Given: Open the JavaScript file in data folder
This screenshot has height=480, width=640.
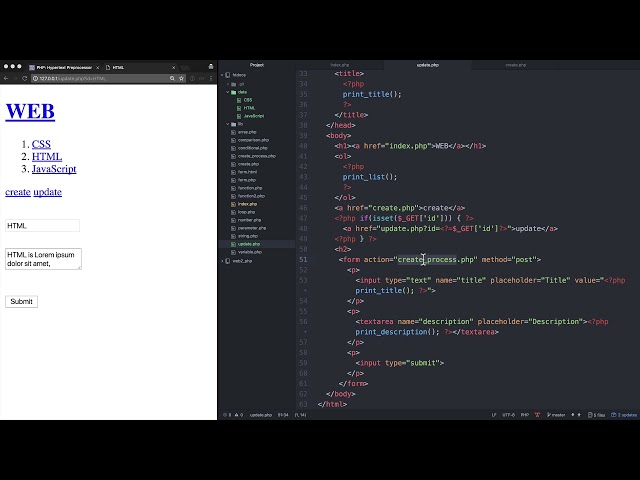Looking at the screenshot, I should pos(253,116).
